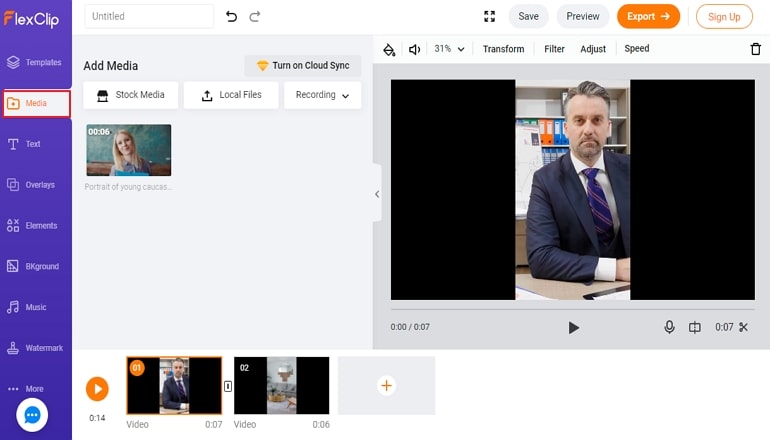This screenshot has height=440, width=770.
Task: Select storyboard clip 02
Action: pos(281,385)
